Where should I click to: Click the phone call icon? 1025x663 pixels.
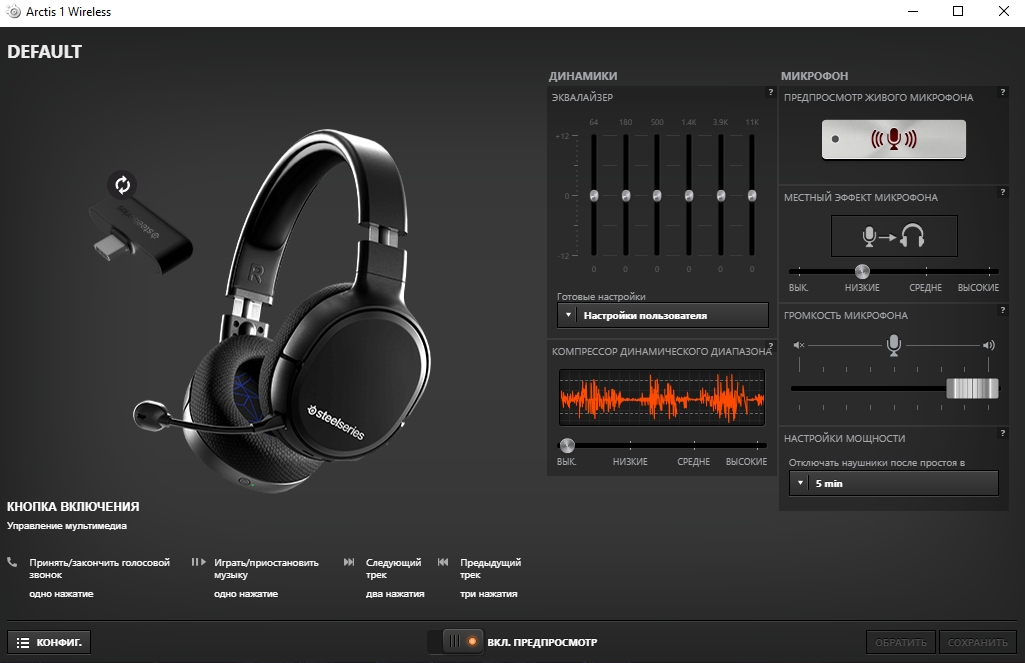pos(12,562)
